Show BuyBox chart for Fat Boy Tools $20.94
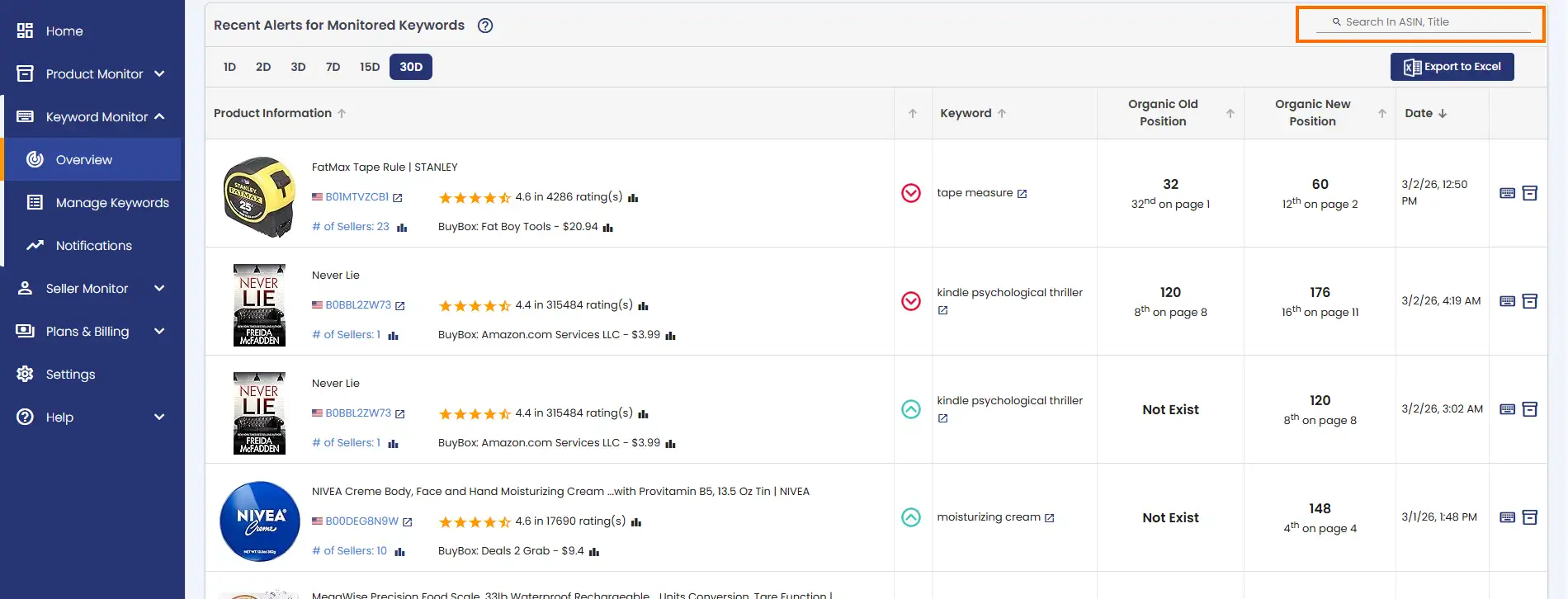This screenshot has height=599, width=1568. point(607,228)
